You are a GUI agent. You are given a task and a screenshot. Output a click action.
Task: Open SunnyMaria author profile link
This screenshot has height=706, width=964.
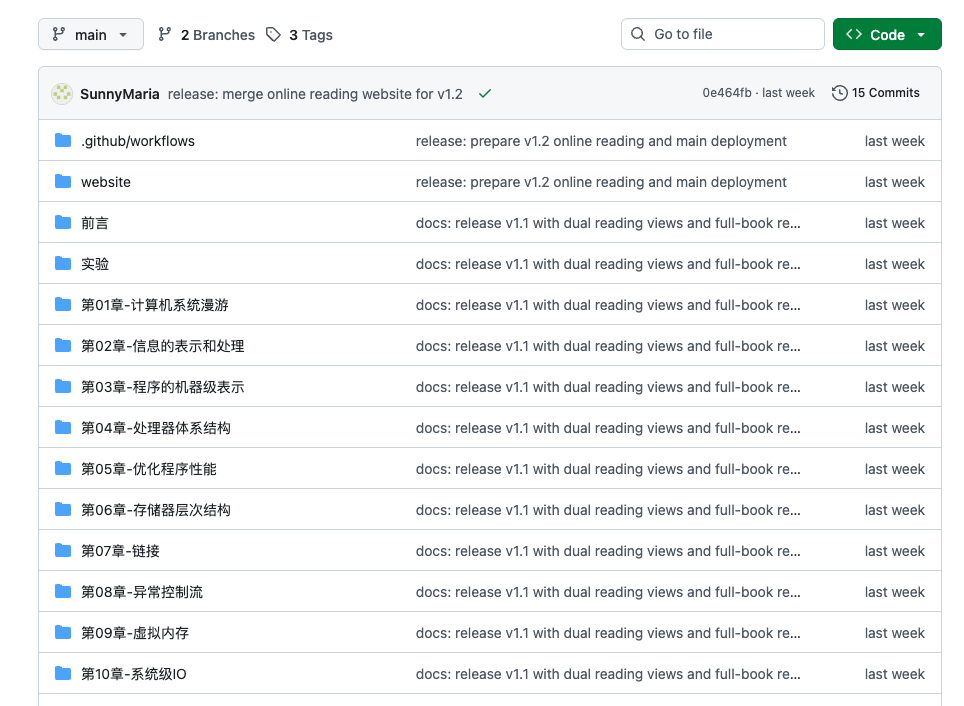pyautogui.click(x=120, y=94)
